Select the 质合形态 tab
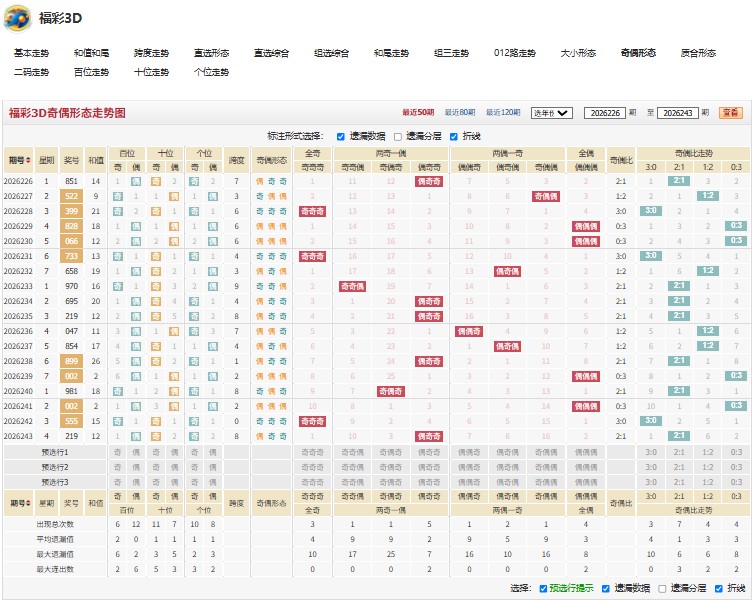 click(698, 53)
